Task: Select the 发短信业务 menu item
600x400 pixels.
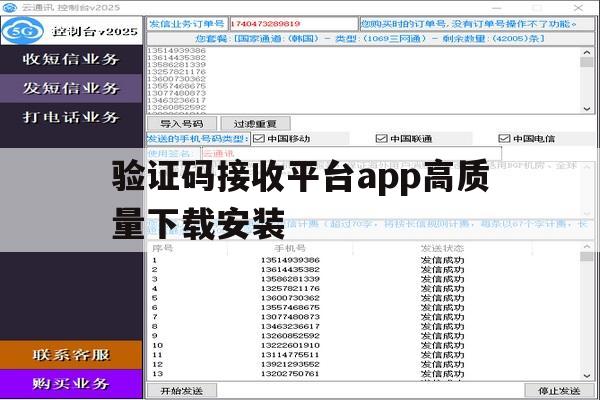Action: (71, 88)
